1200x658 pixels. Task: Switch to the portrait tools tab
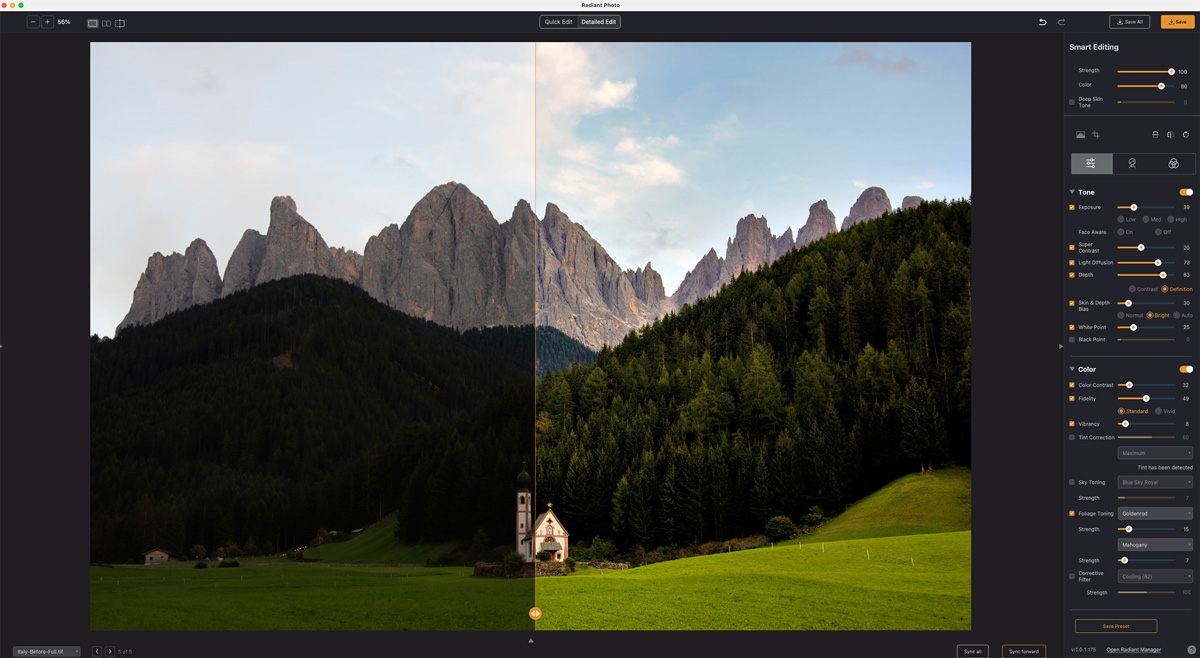click(1132, 163)
